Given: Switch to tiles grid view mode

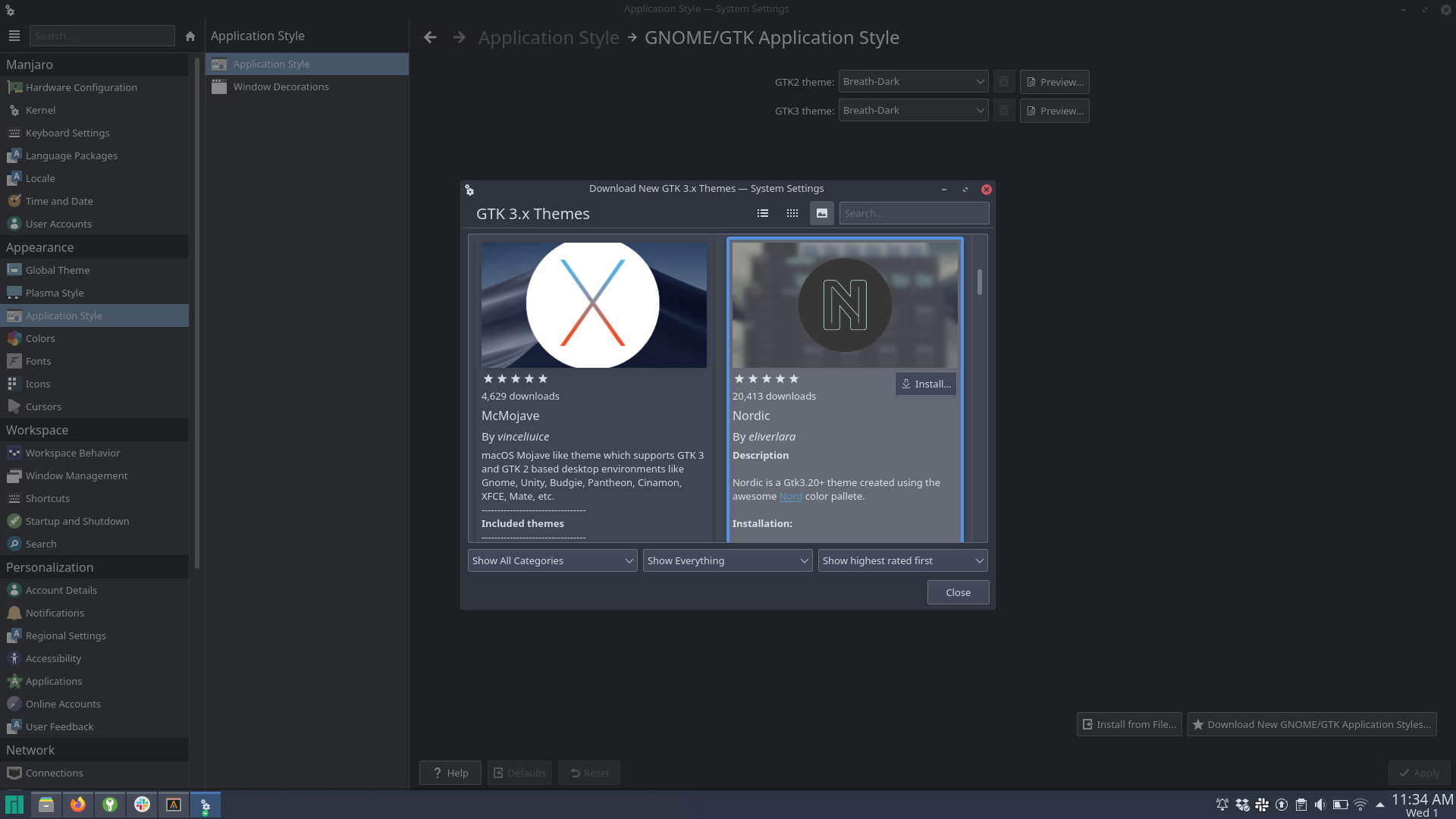Looking at the screenshot, I should [792, 213].
